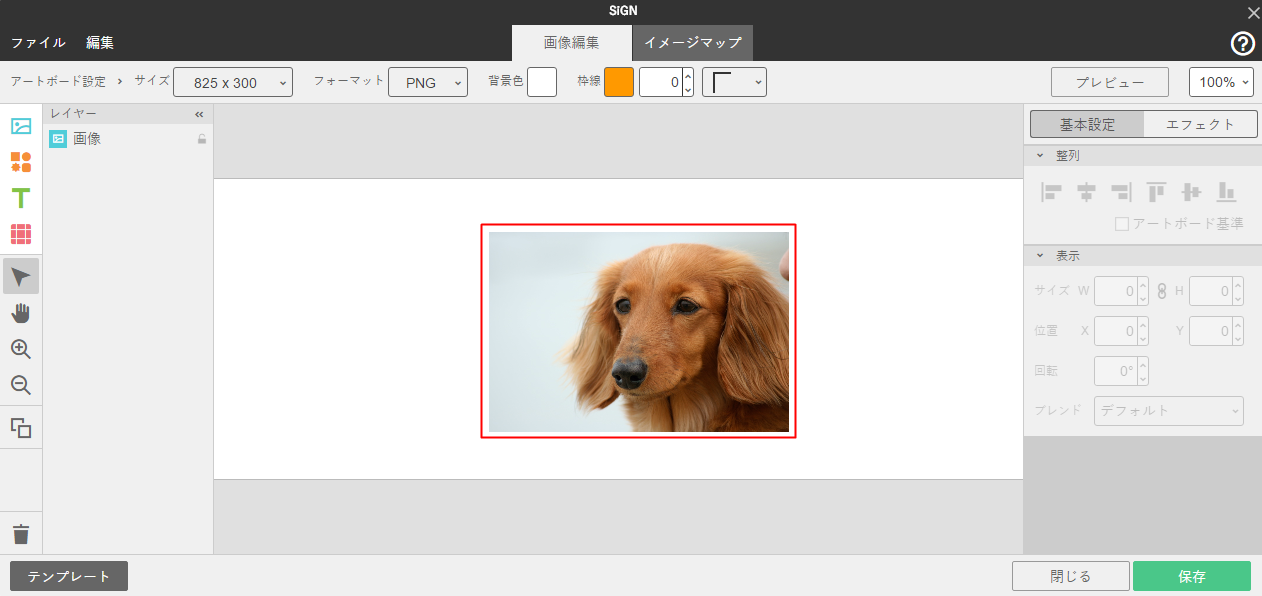Image resolution: width=1262 pixels, height=596 pixels.
Task: Select the dog image on canvas
Action: pos(638,331)
